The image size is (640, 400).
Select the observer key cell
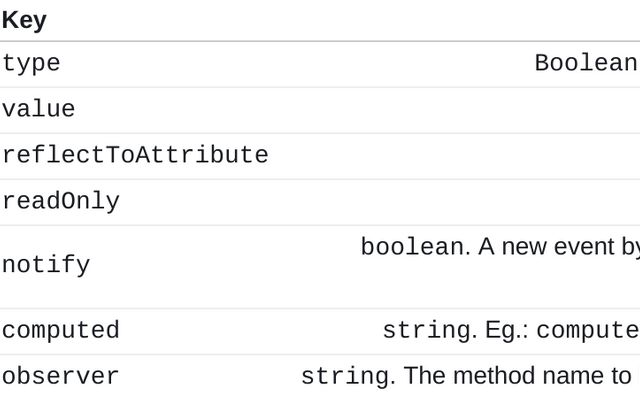tap(60, 377)
